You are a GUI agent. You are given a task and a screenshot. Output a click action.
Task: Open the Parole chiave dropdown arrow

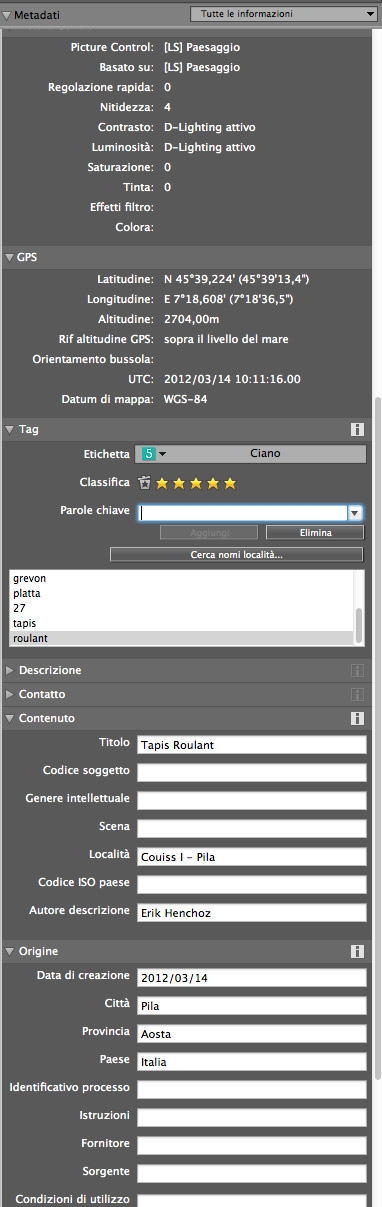coord(354,513)
